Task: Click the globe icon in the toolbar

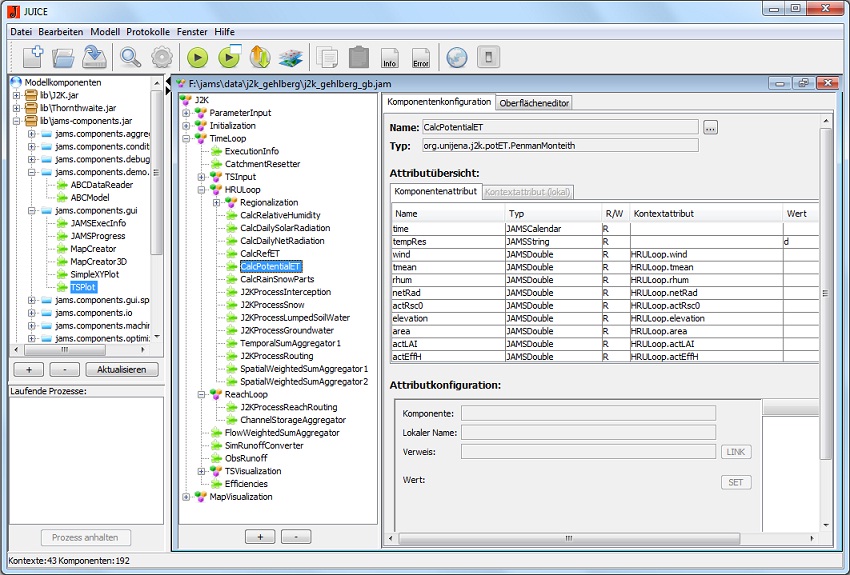Action: (456, 57)
